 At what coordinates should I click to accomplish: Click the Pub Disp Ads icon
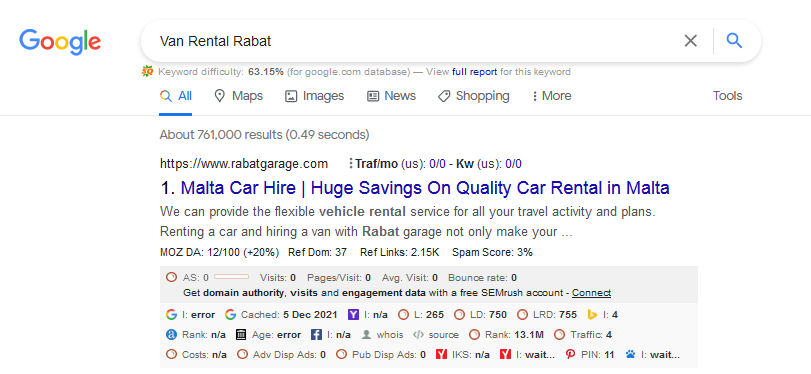pos(341,355)
